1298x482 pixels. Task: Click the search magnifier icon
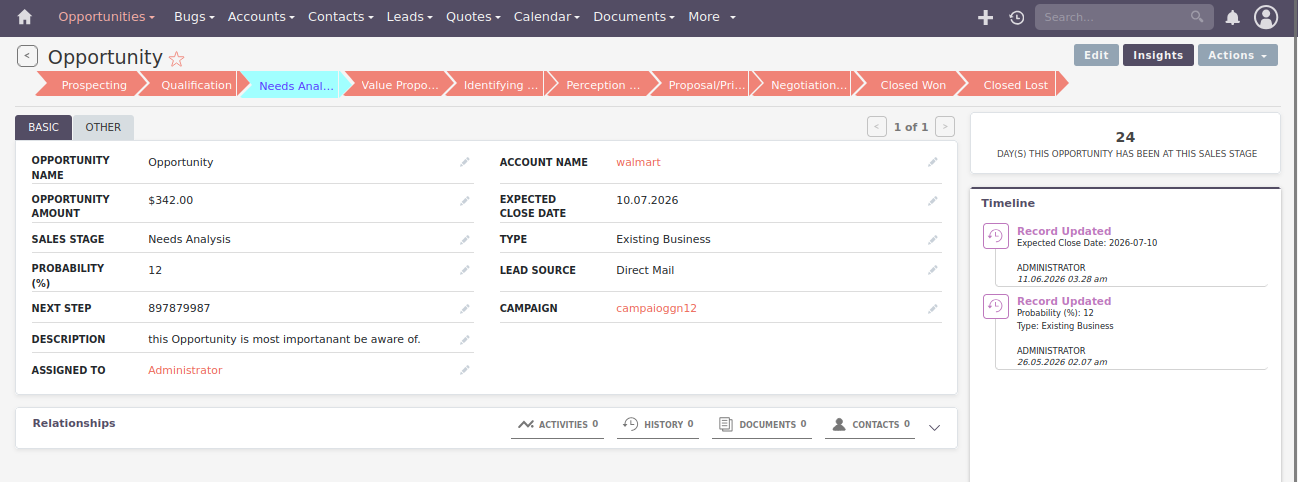[1197, 17]
